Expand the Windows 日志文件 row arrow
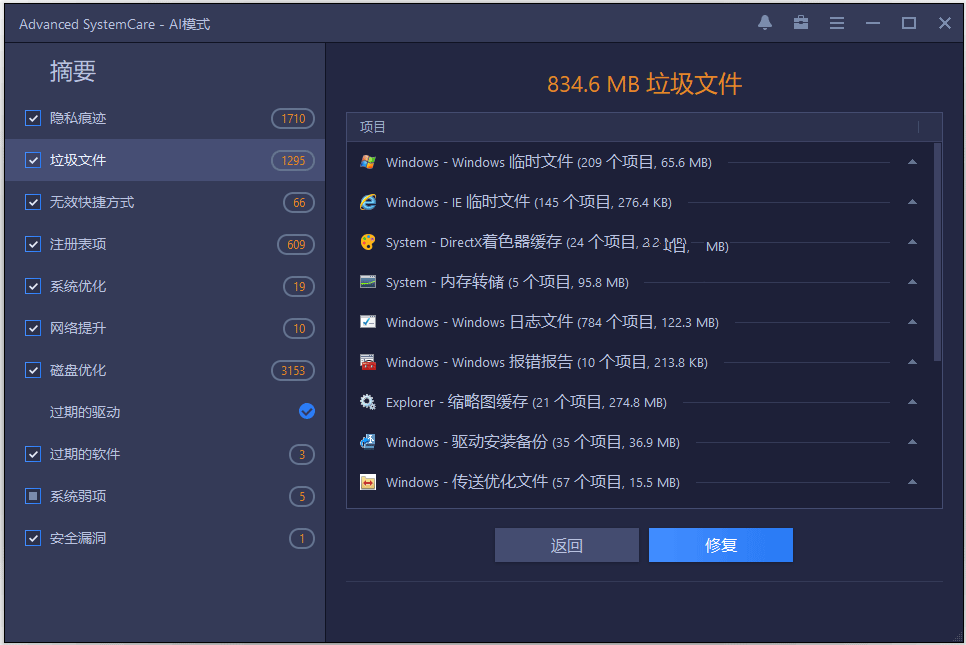The width and height of the screenshot is (966, 645). (912, 322)
